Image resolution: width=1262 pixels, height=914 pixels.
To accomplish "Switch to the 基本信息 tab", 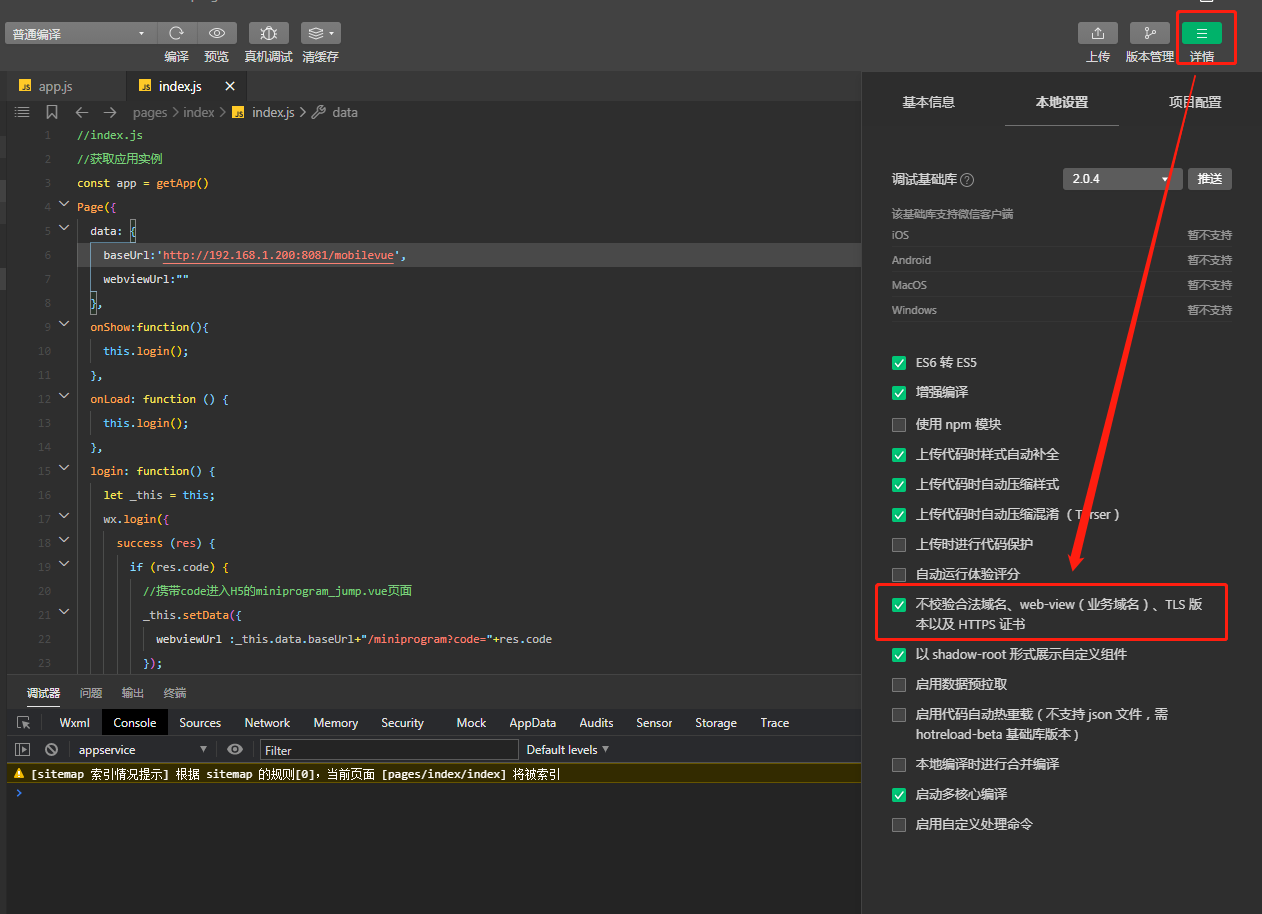I will click(928, 102).
